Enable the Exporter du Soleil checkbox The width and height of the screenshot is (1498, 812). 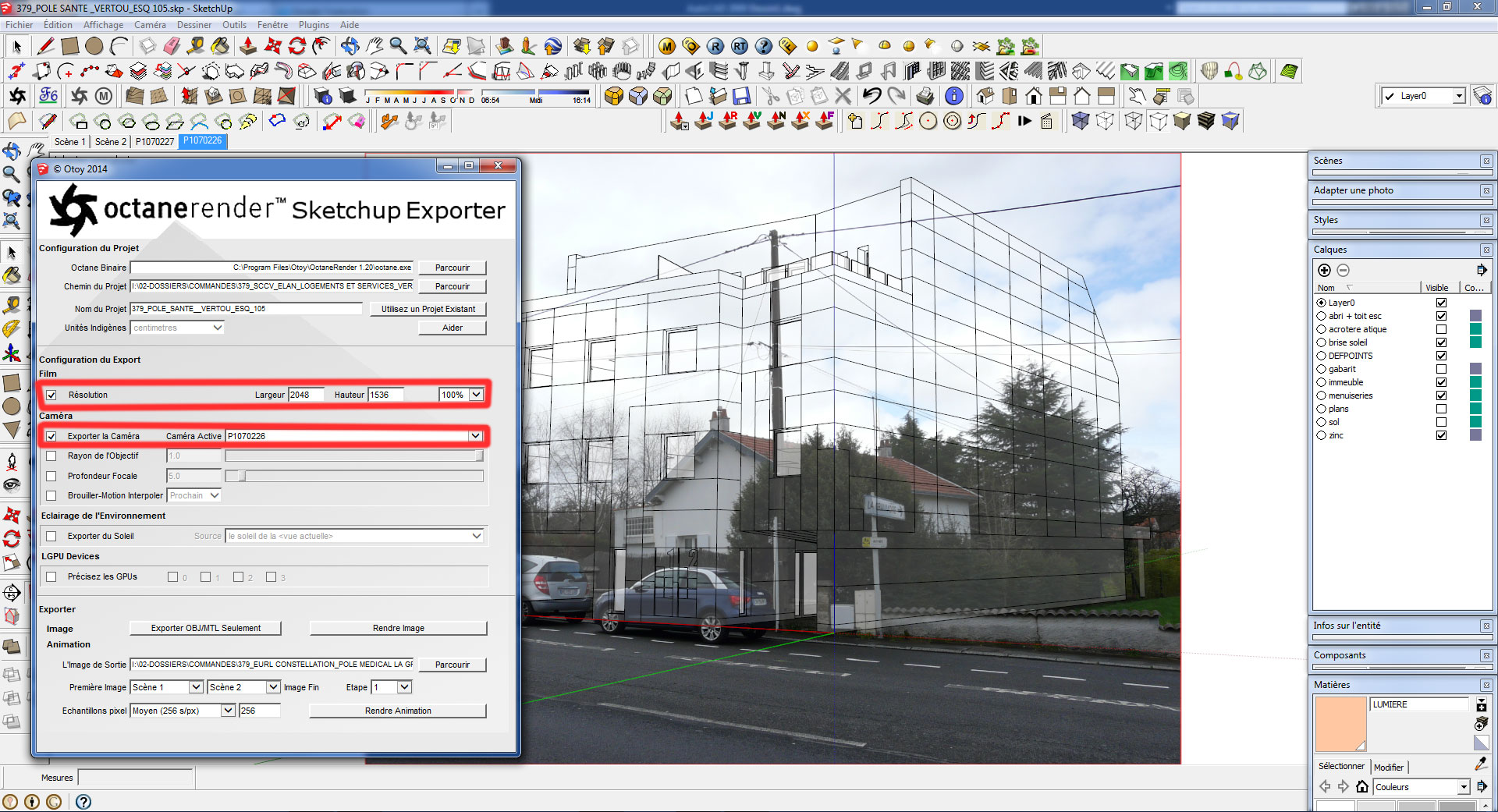click(51, 536)
